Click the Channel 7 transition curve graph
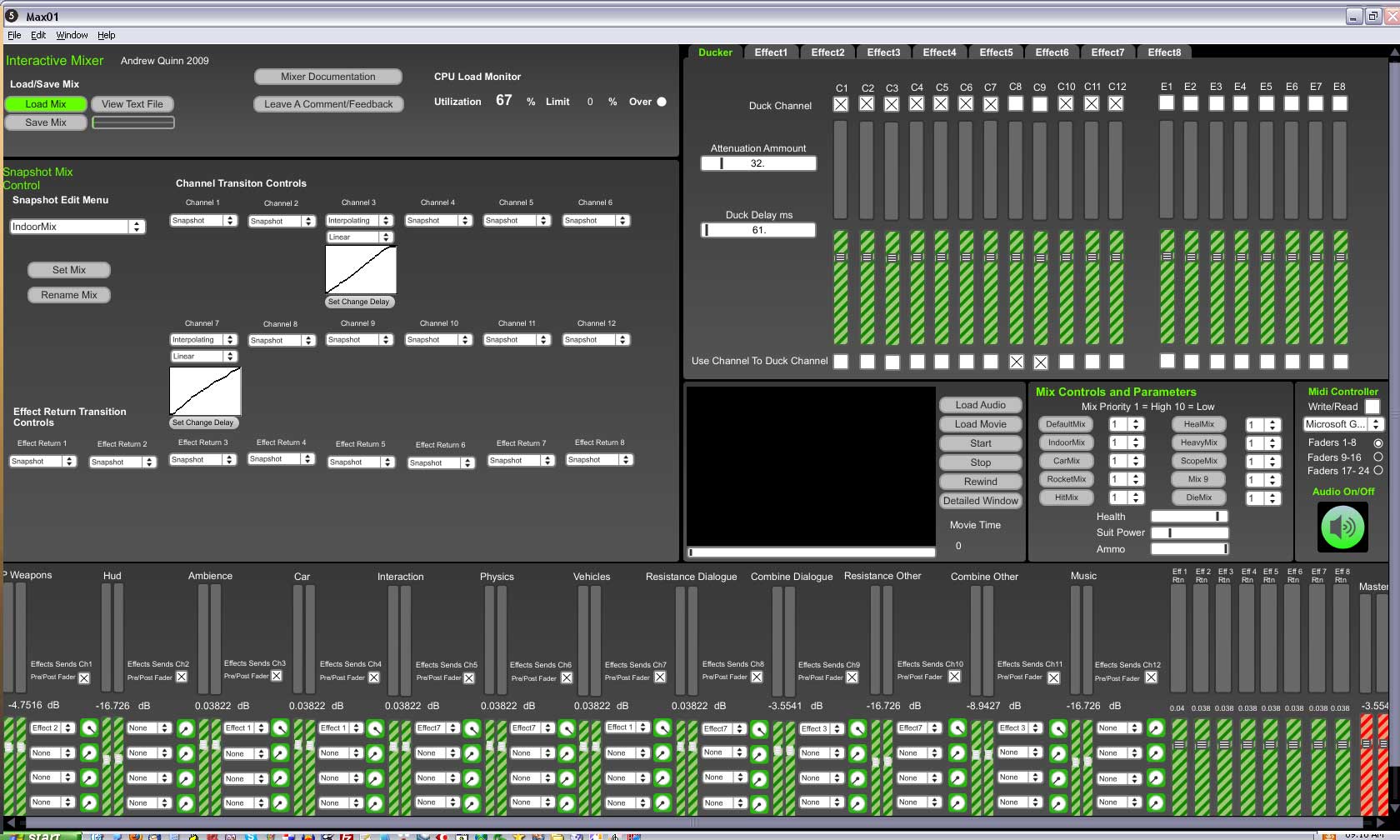 pos(205,391)
